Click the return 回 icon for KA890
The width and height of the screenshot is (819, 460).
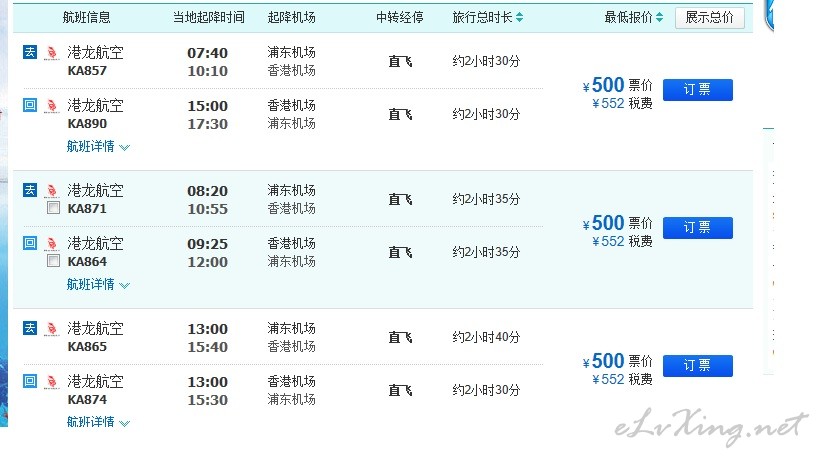pos(30,105)
